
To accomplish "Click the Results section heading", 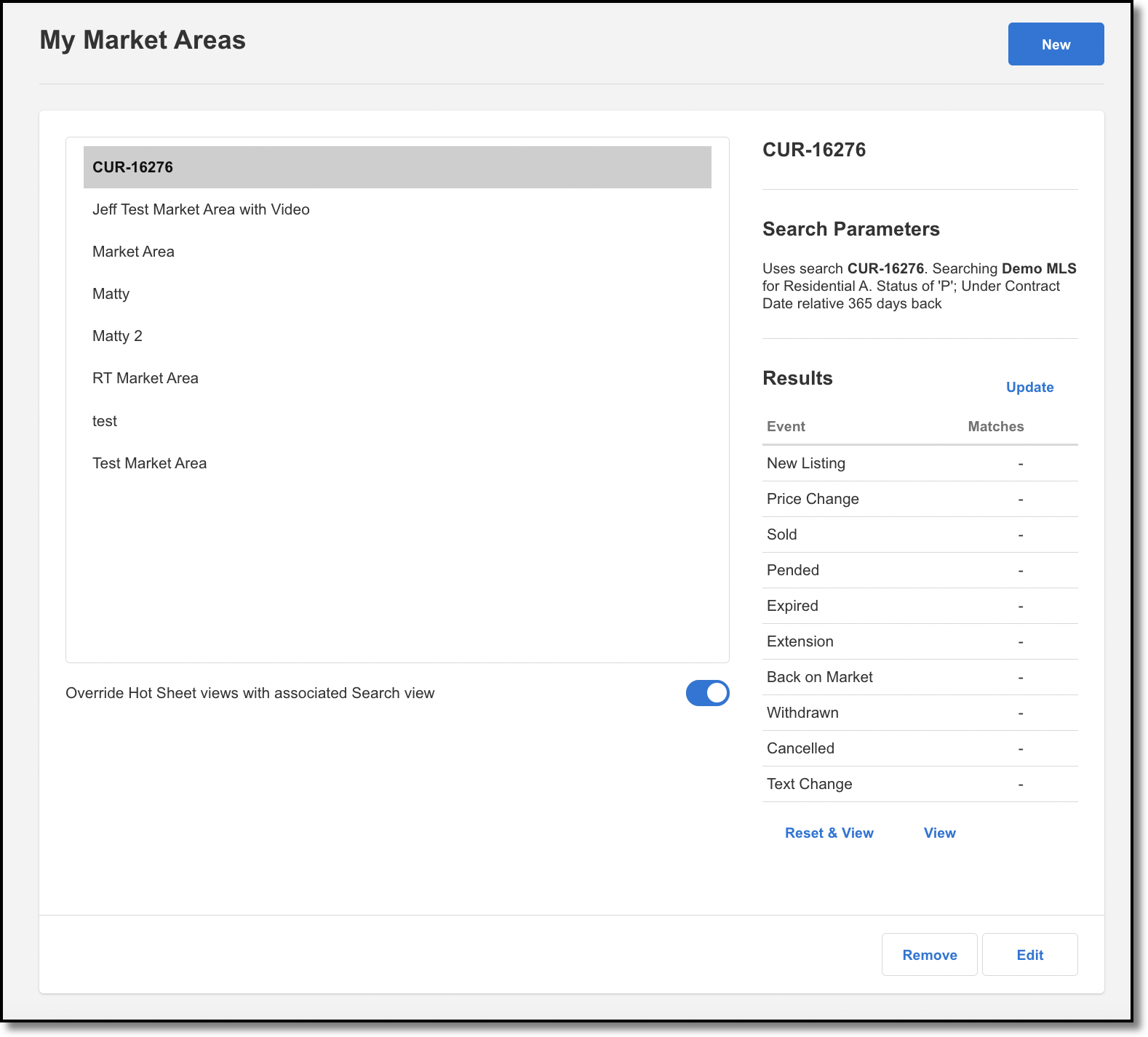I will [x=797, y=378].
